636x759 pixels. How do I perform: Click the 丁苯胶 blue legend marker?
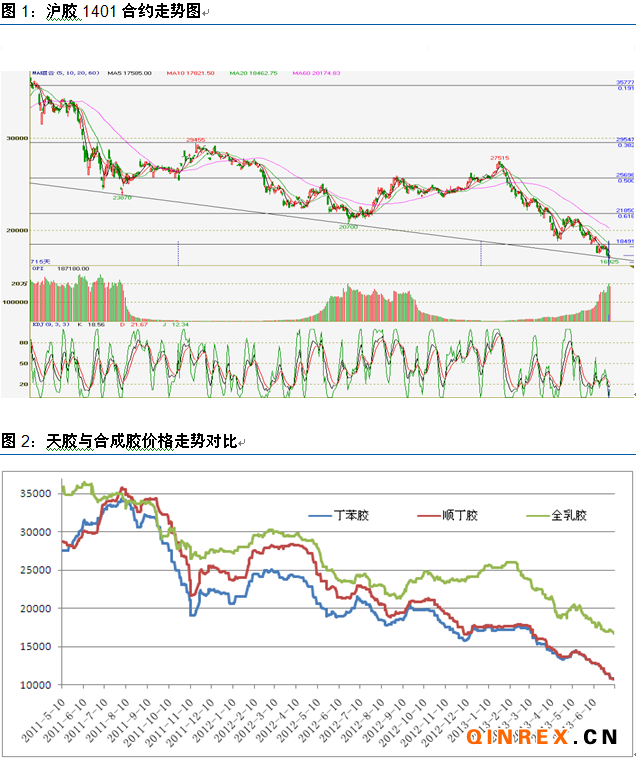[319, 517]
